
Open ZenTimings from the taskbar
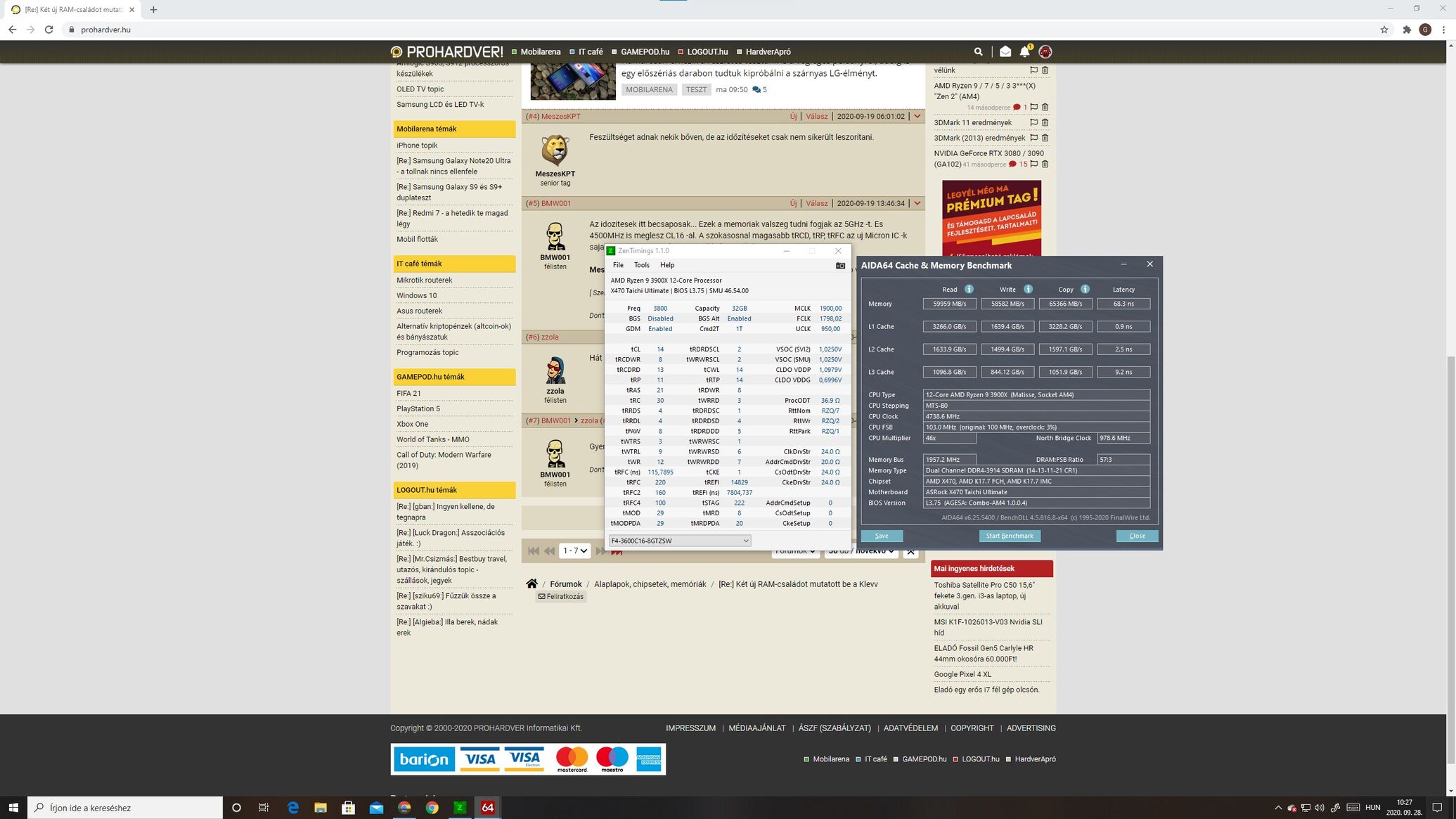[x=460, y=808]
